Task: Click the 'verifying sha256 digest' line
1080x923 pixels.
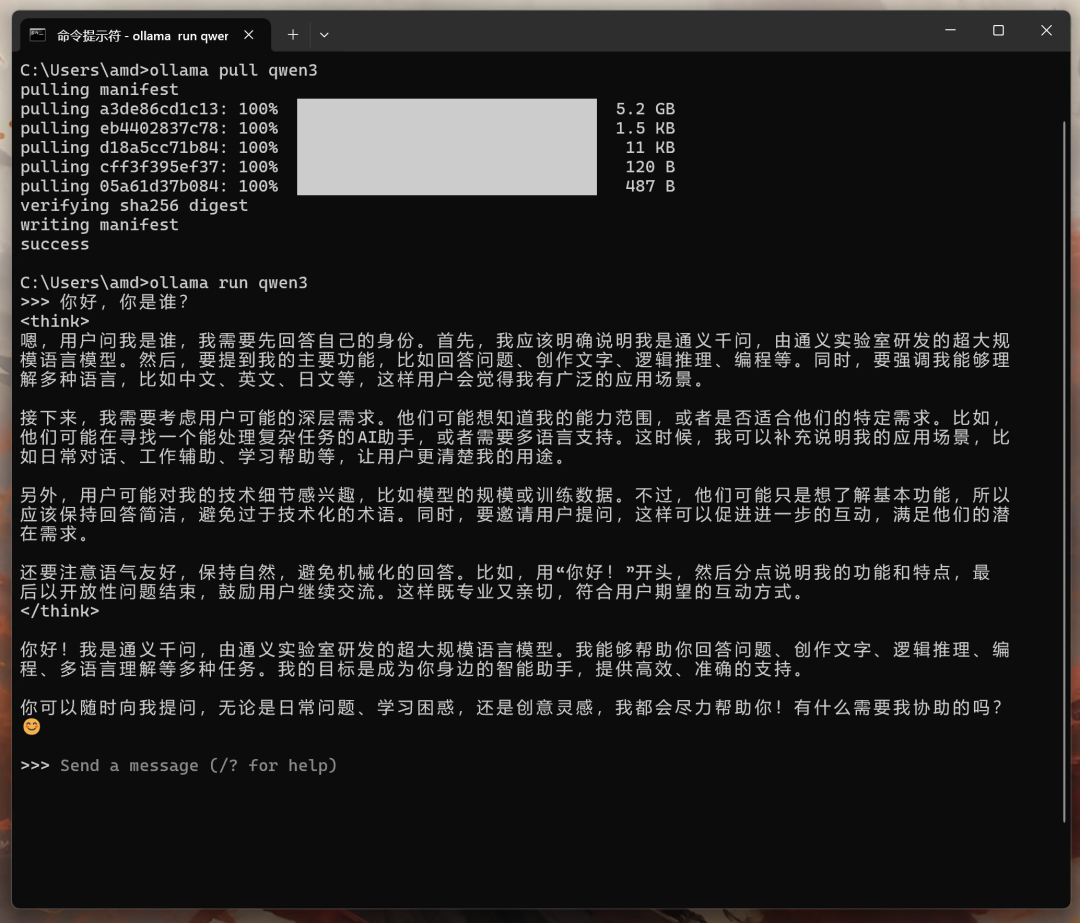Action: [x=134, y=205]
